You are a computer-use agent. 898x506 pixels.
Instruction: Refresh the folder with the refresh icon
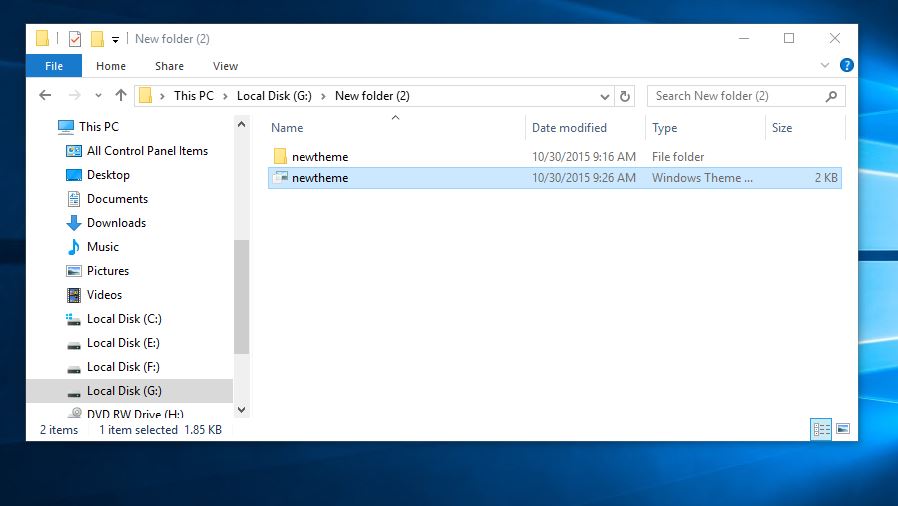tap(625, 96)
